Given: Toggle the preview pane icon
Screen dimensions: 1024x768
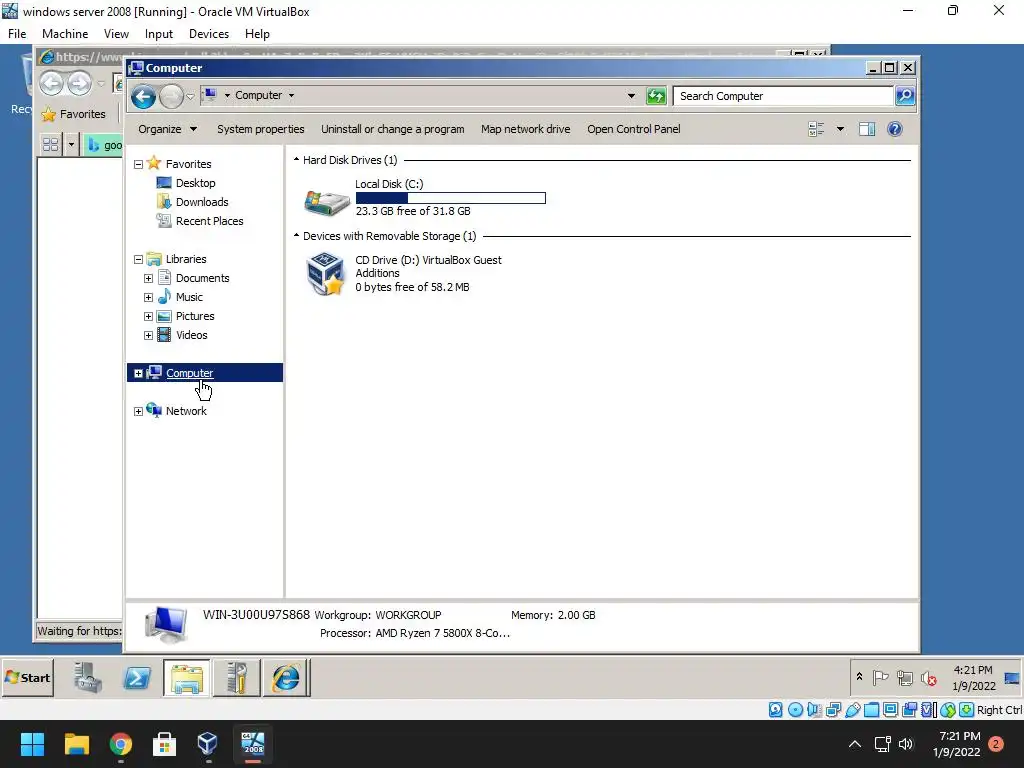Looking at the screenshot, I should (867, 129).
